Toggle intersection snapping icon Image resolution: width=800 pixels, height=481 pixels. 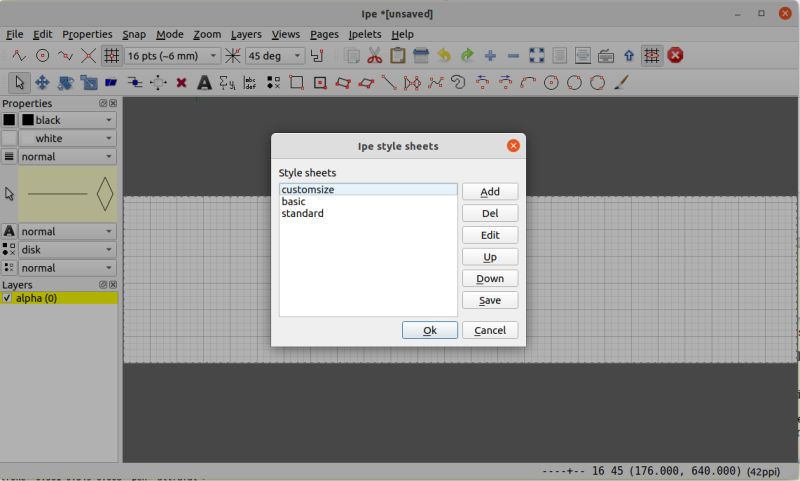click(x=88, y=56)
